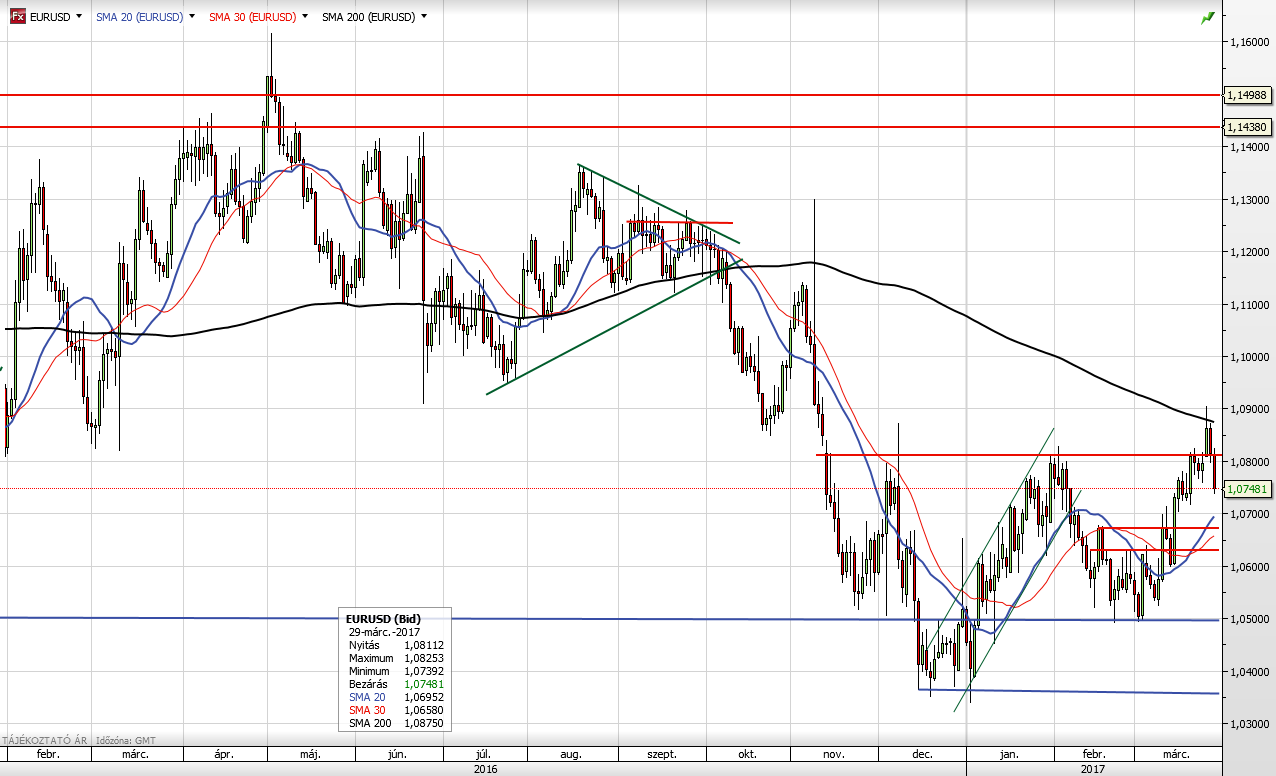Open the EURUSD instrument dropdown arrow
This screenshot has width=1276, height=776.
(x=79, y=17)
